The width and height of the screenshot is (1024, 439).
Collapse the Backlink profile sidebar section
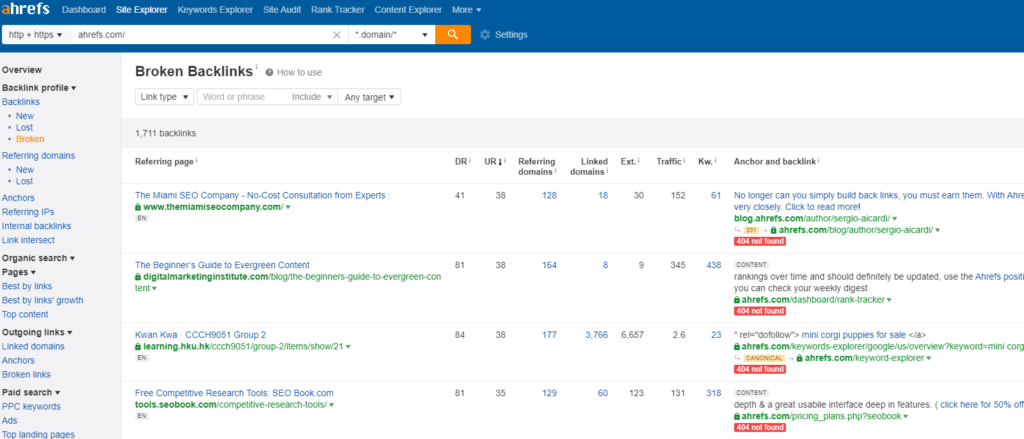click(39, 88)
